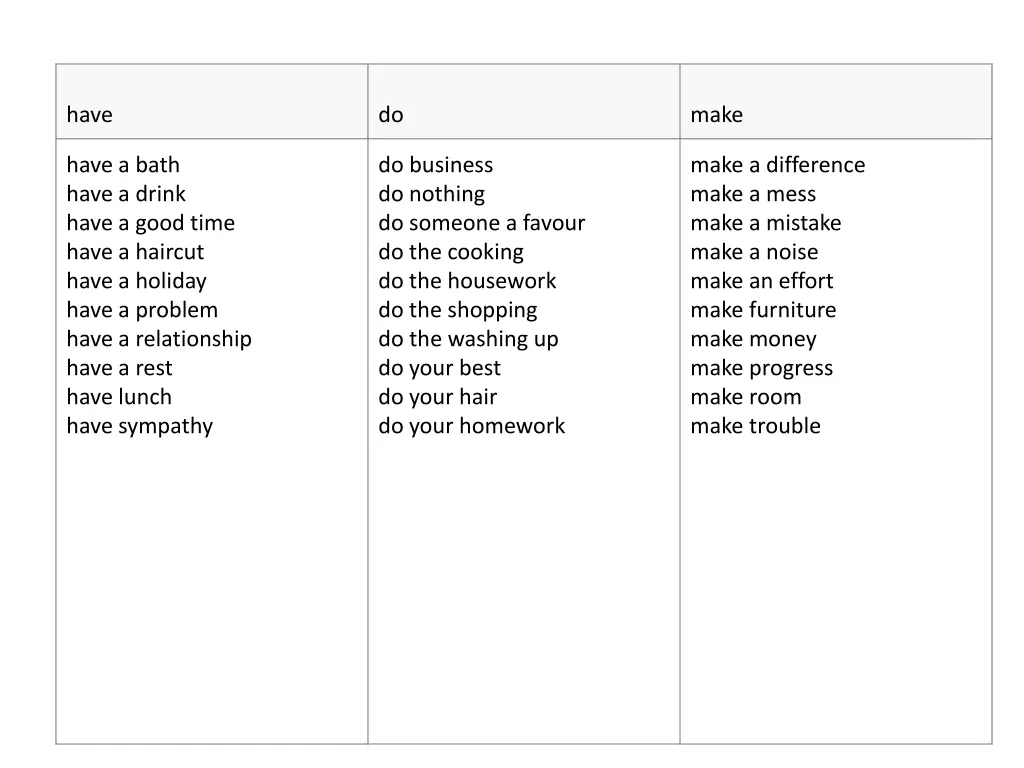
Task: Select 'make a mistake' line
Action: pos(765,223)
